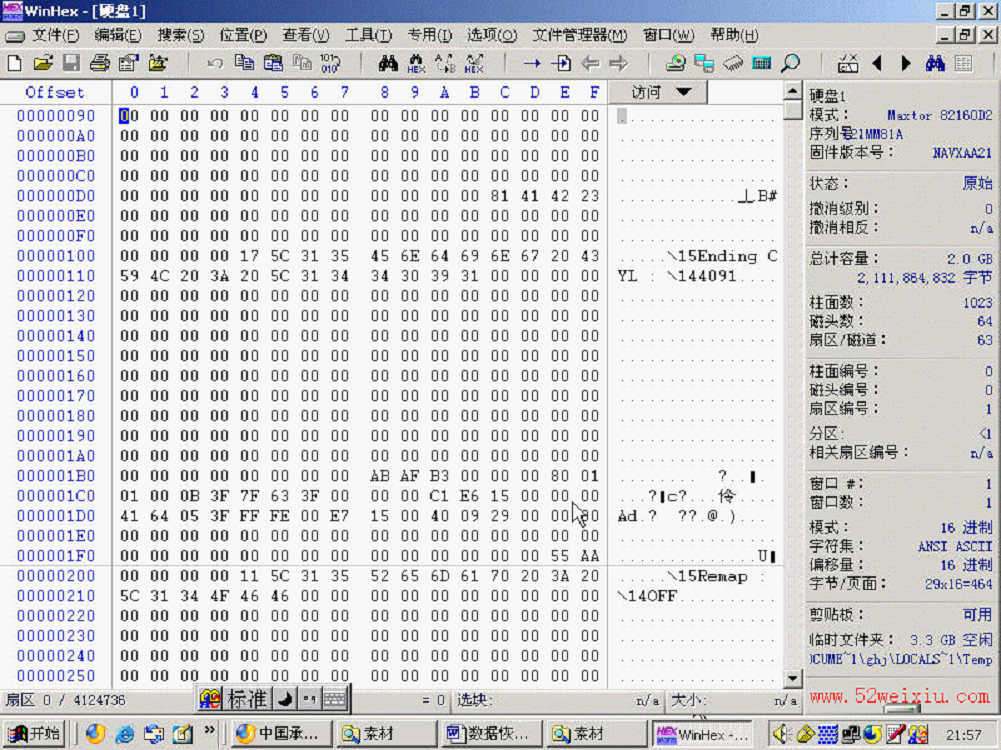
Task: Click the Calculator toolbar icon
Action: tap(762, 63)
